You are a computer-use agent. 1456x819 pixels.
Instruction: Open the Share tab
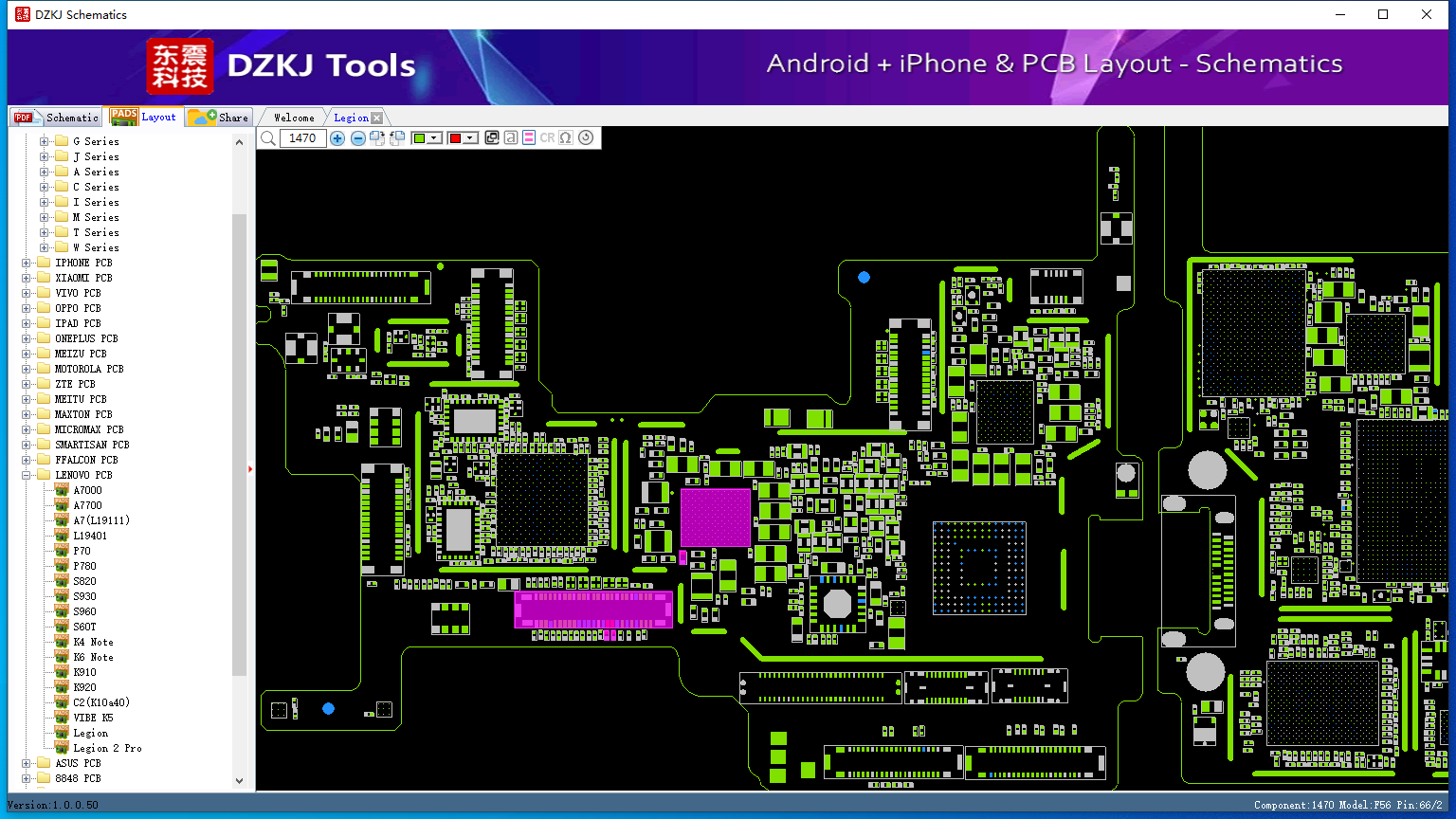218,118
